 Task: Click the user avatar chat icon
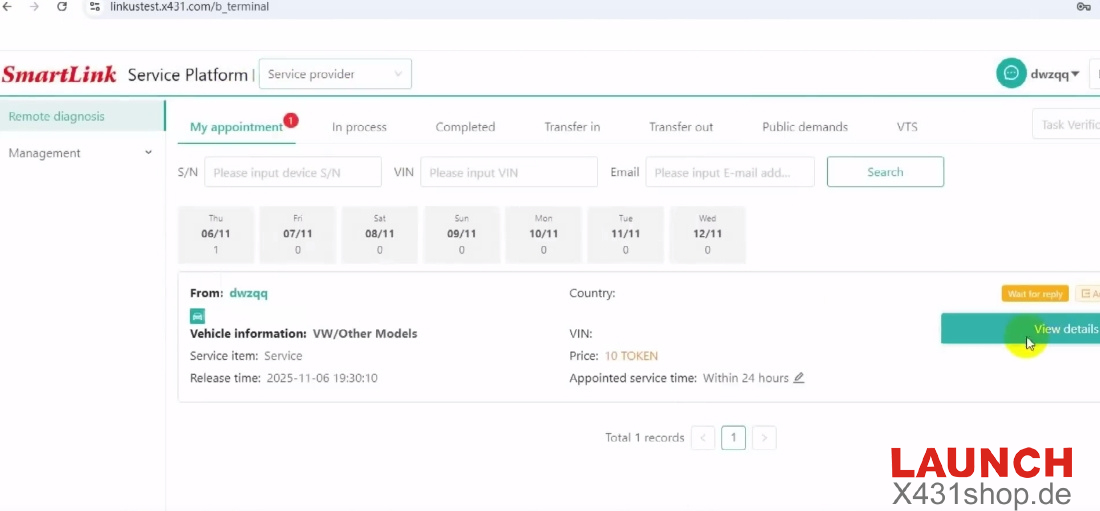coord(1011,74)
